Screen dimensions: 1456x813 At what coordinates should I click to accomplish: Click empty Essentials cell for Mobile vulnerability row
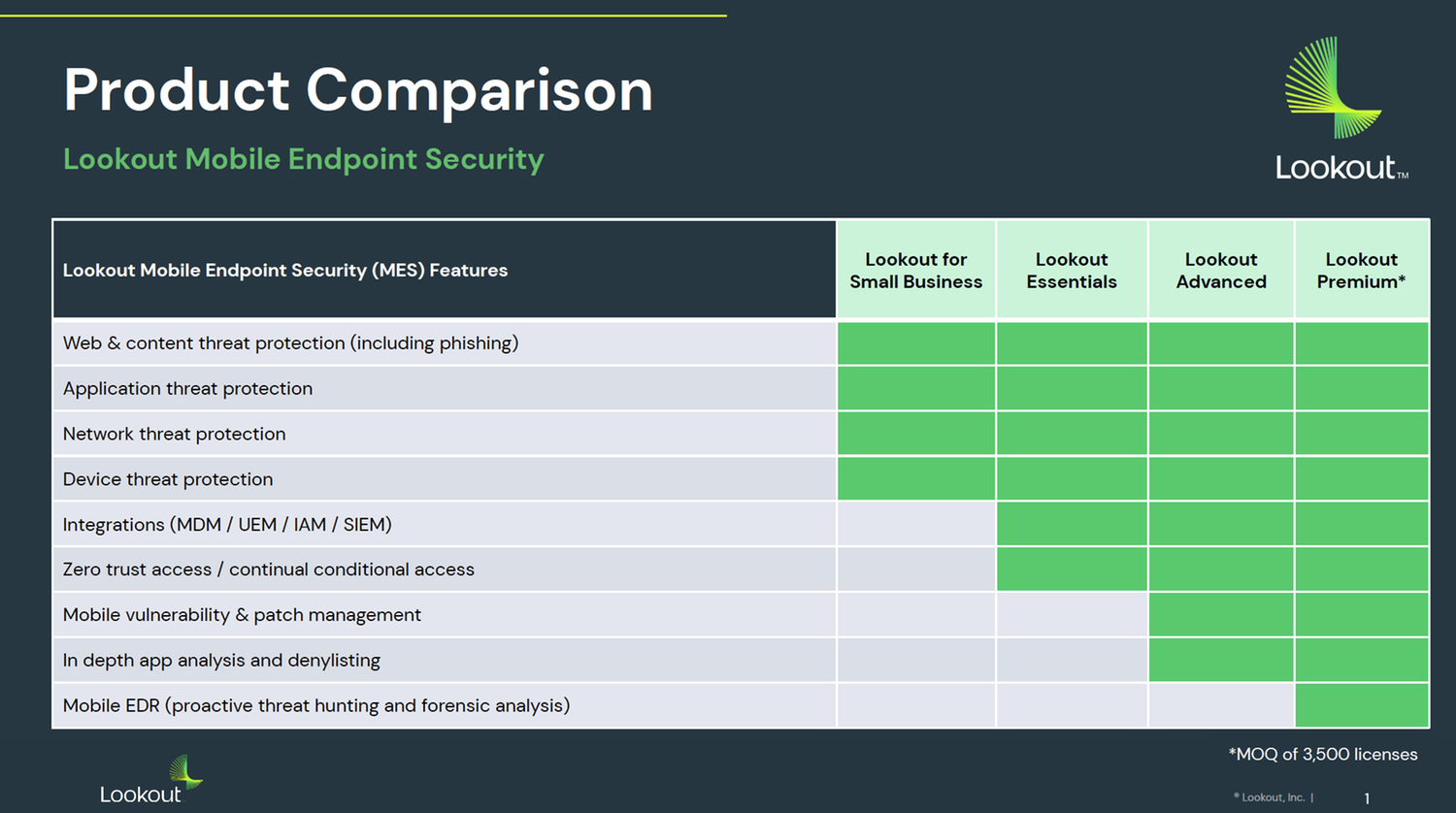pyautogui.click(x=1072, y=615)
